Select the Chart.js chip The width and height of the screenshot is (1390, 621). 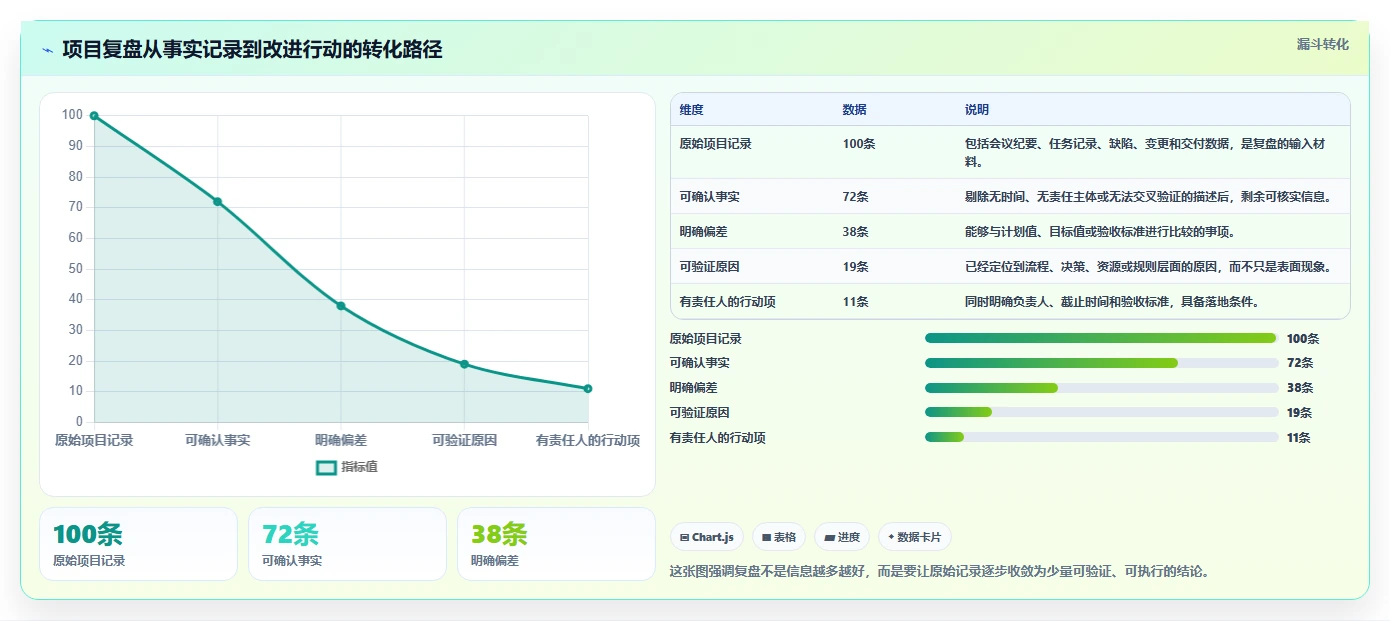[707, 537]
